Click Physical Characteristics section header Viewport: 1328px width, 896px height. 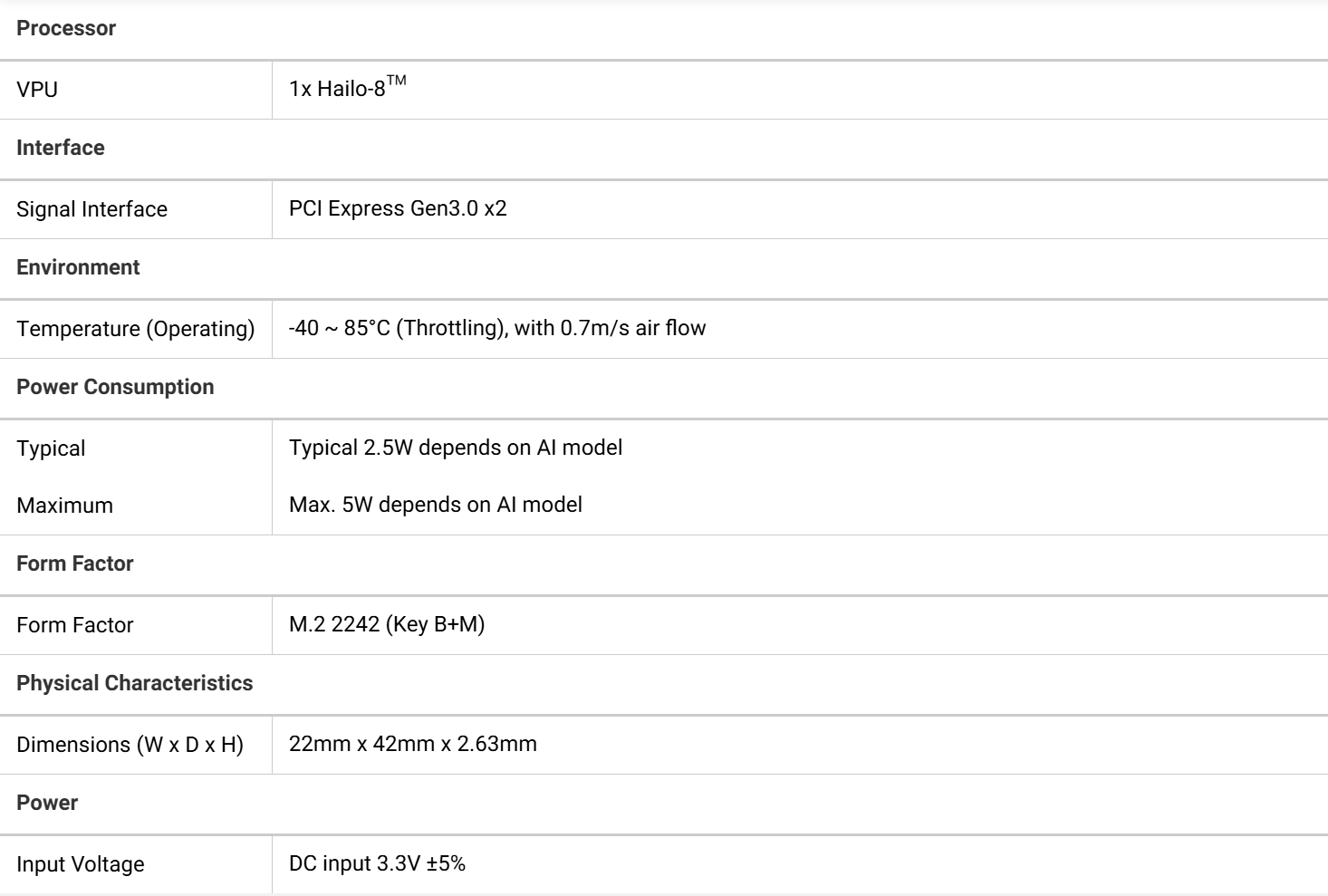click(x=134, y=683)
